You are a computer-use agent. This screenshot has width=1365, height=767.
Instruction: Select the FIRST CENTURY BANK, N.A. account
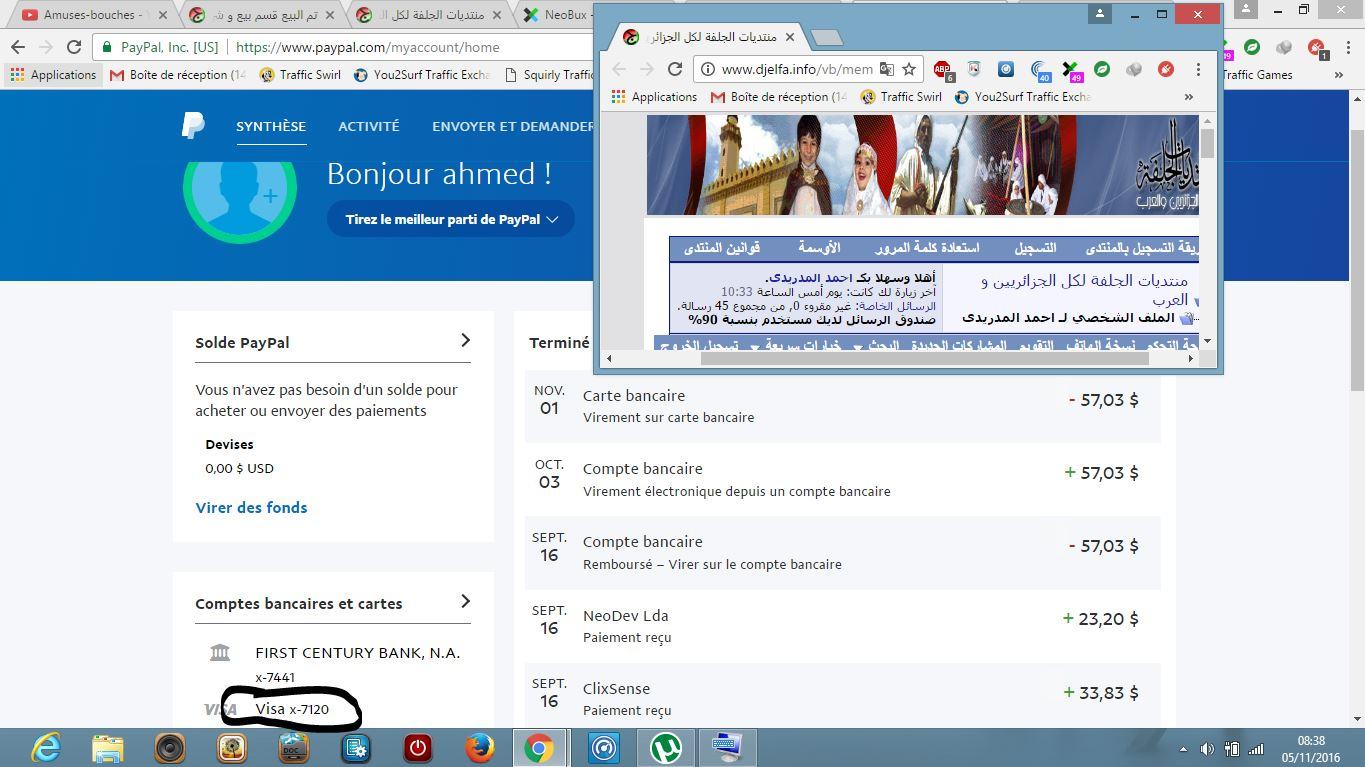357,652
